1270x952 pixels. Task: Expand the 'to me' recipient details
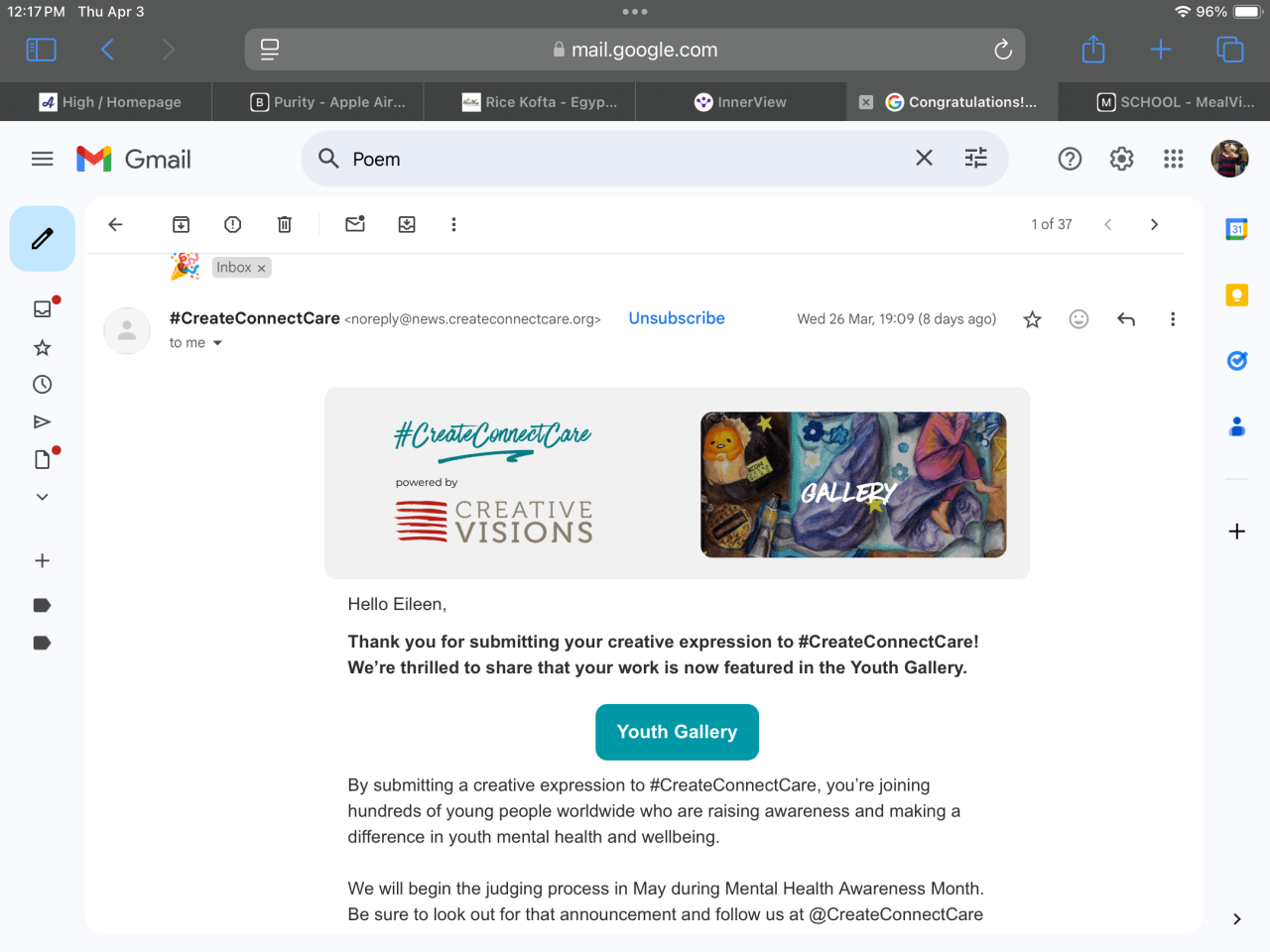point(217,343)
